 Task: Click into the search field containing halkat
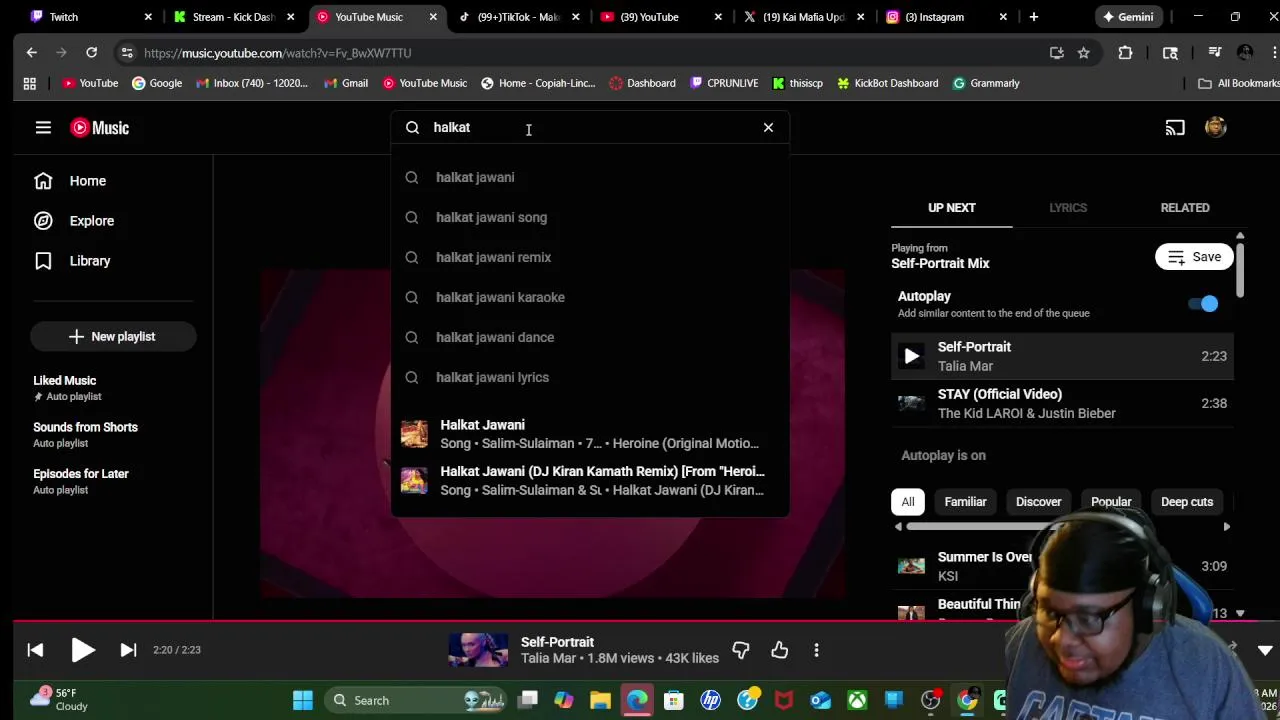590,127
